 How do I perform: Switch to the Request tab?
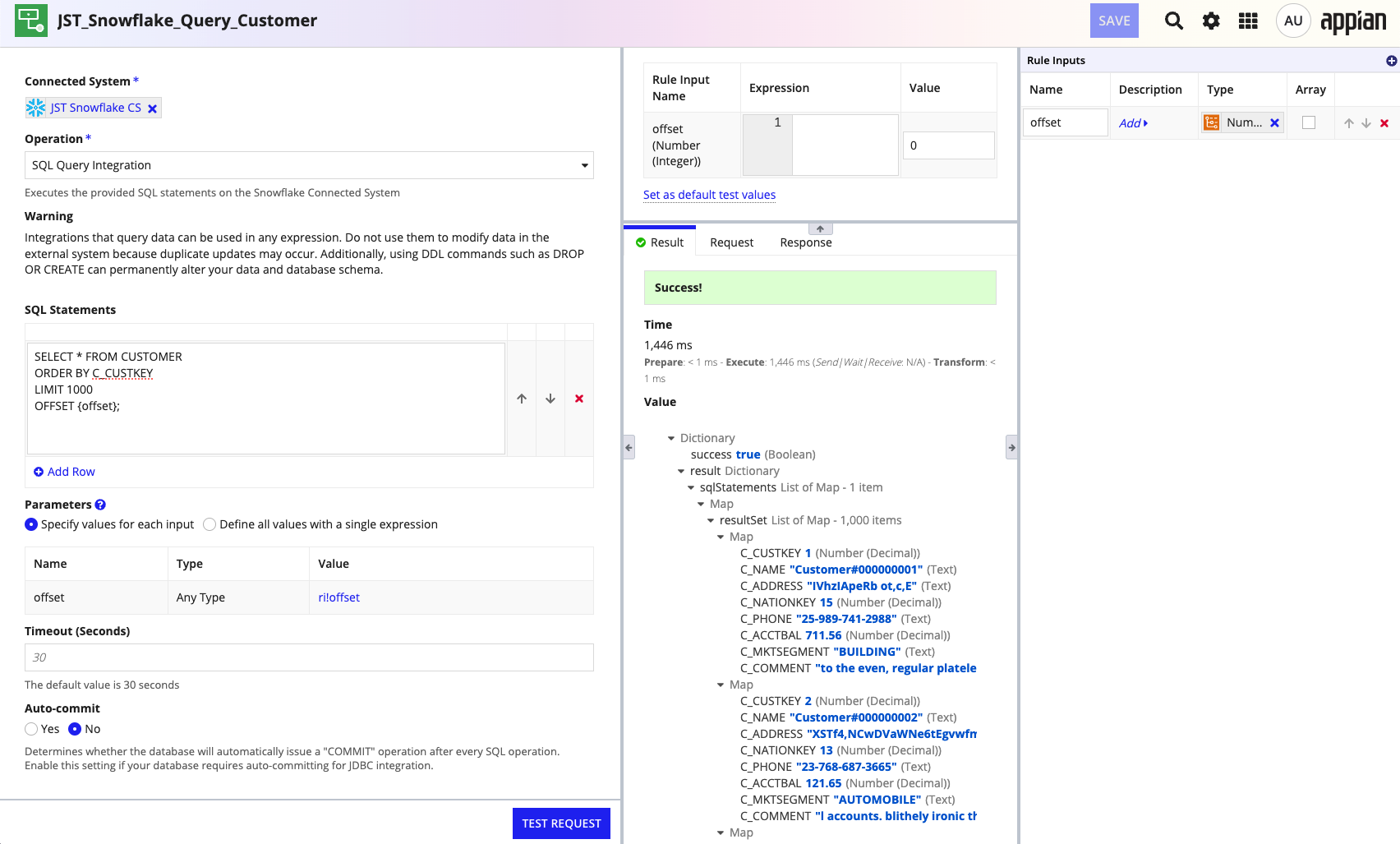click(x=731, y=242)
